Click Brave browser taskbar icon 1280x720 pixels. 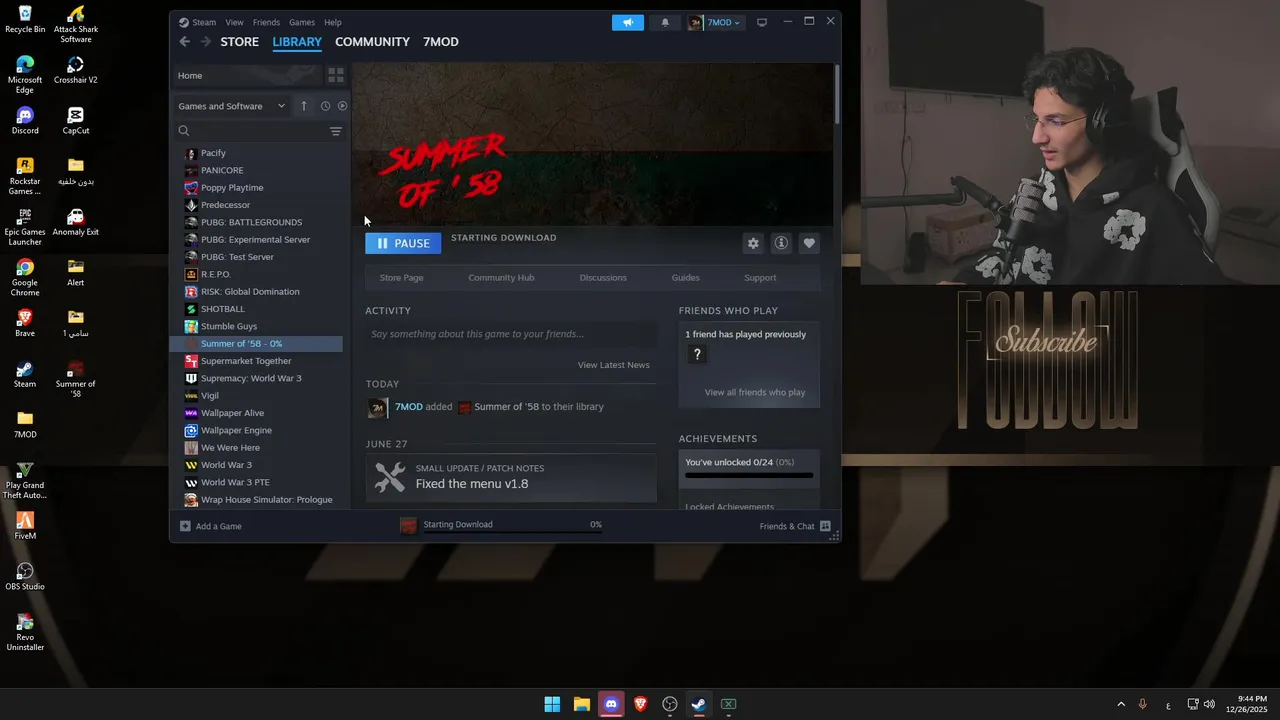(640, 704)
